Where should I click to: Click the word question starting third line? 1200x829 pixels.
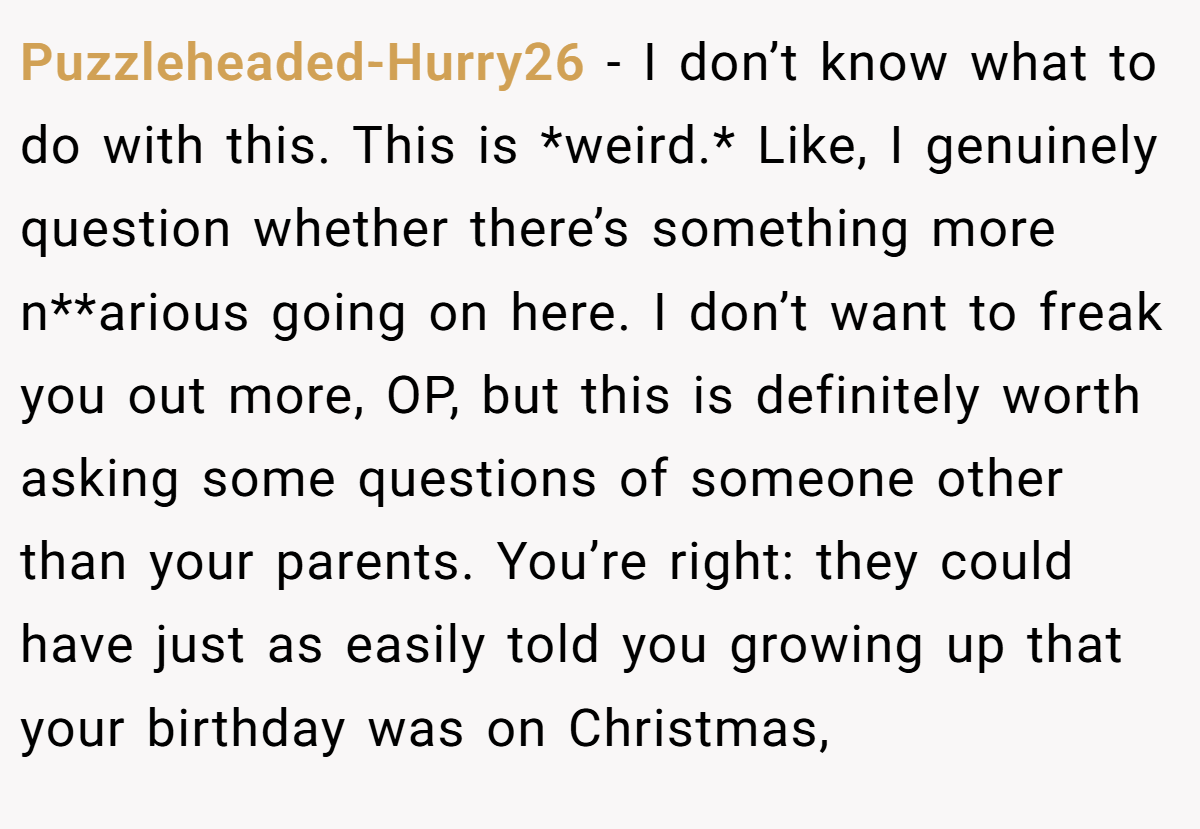(126, 232)
